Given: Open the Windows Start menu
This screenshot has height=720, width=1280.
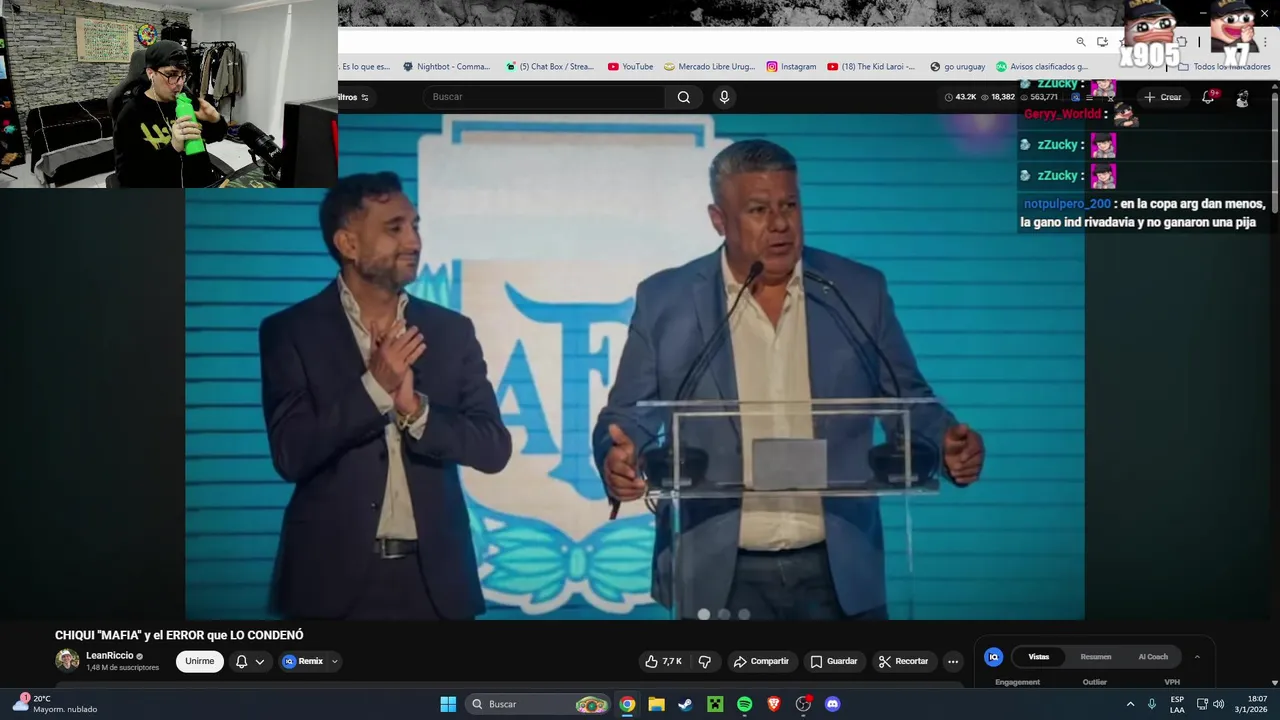Looking at the screenshot, I should [448, 704].
